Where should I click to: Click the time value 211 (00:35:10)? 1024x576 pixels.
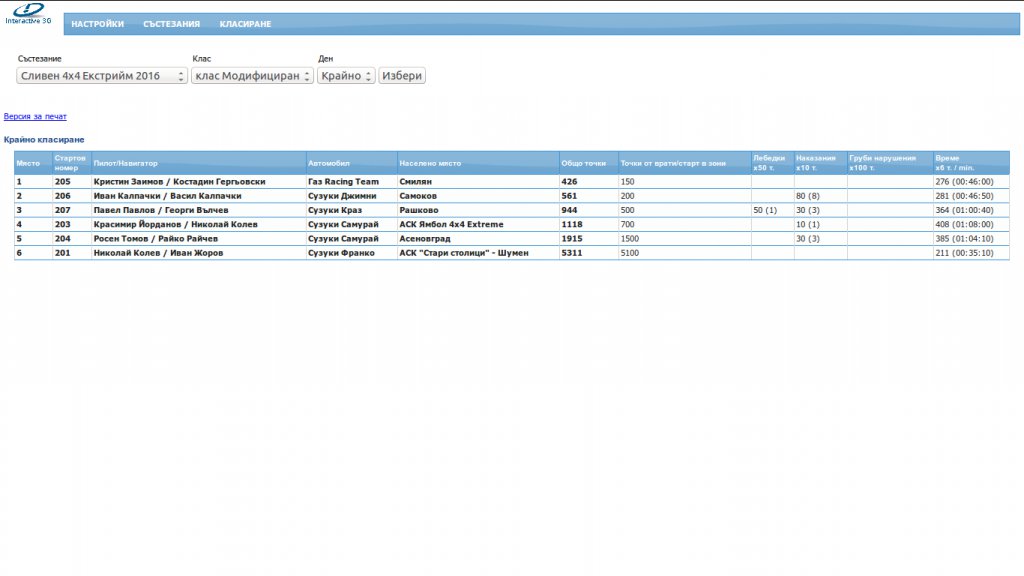[964, 253]
